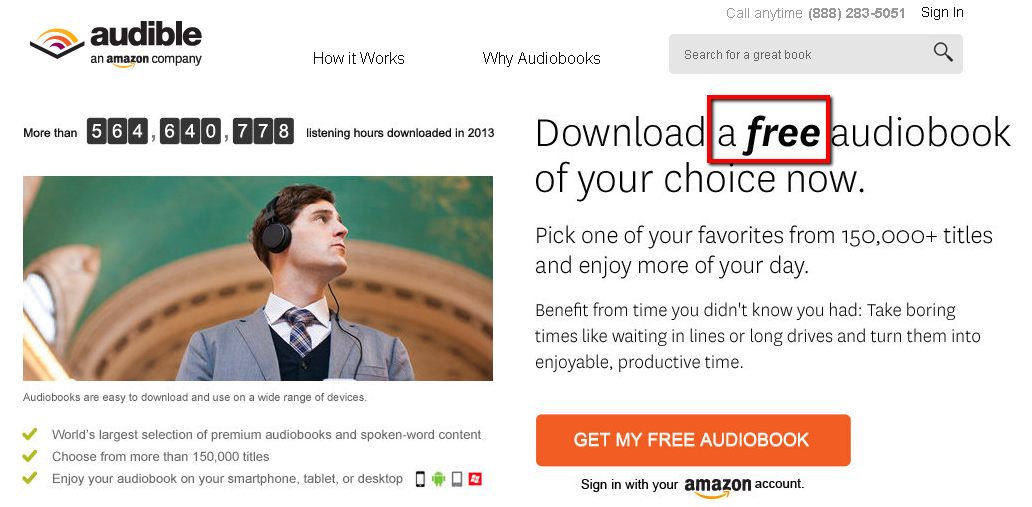Click the highlighted word free in headline
Screen dimensions: 1032x507
click(x=783, y=134)
